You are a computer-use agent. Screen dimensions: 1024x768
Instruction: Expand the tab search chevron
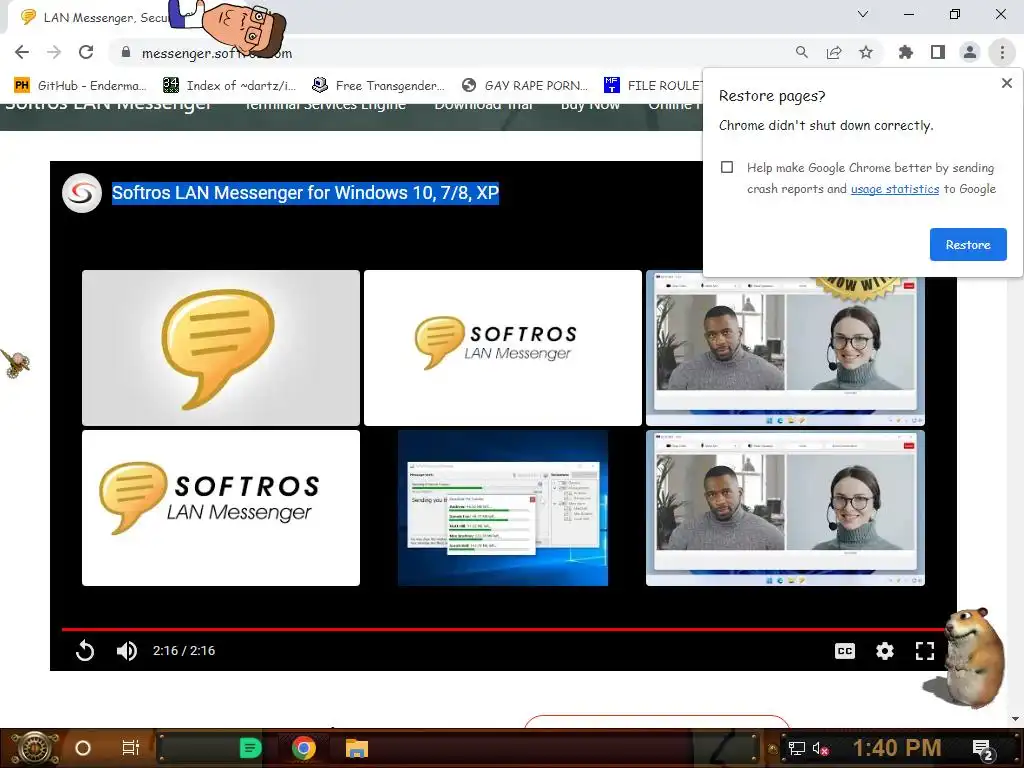[863, 14]
